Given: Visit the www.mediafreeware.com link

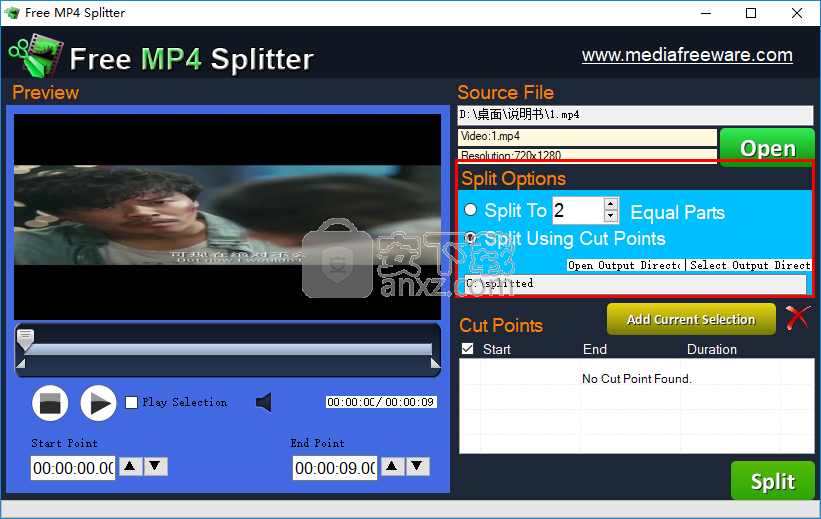Looking at the screenshot, I should coord(687,55).
